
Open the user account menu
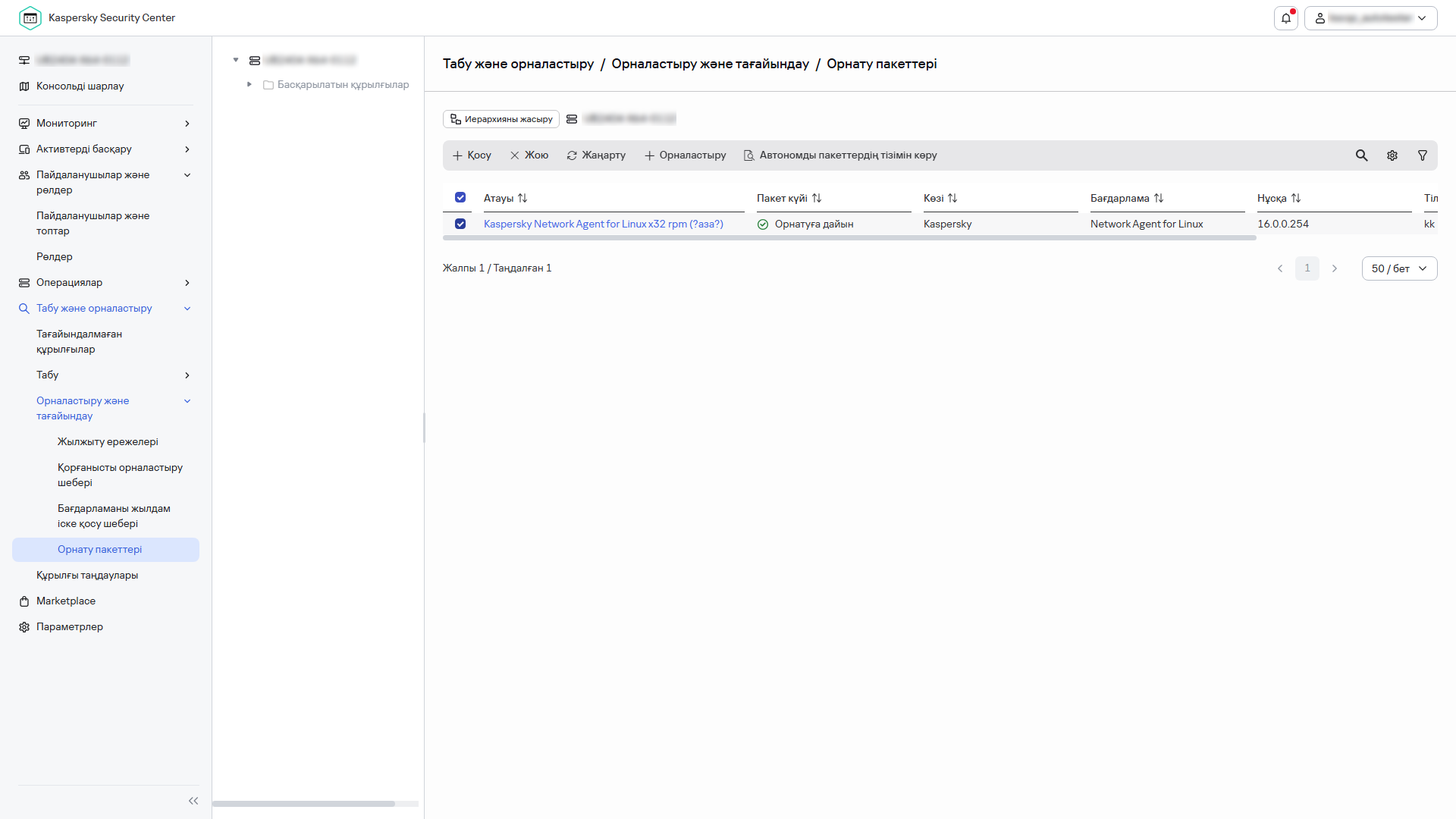click(x=1370, y=18)
